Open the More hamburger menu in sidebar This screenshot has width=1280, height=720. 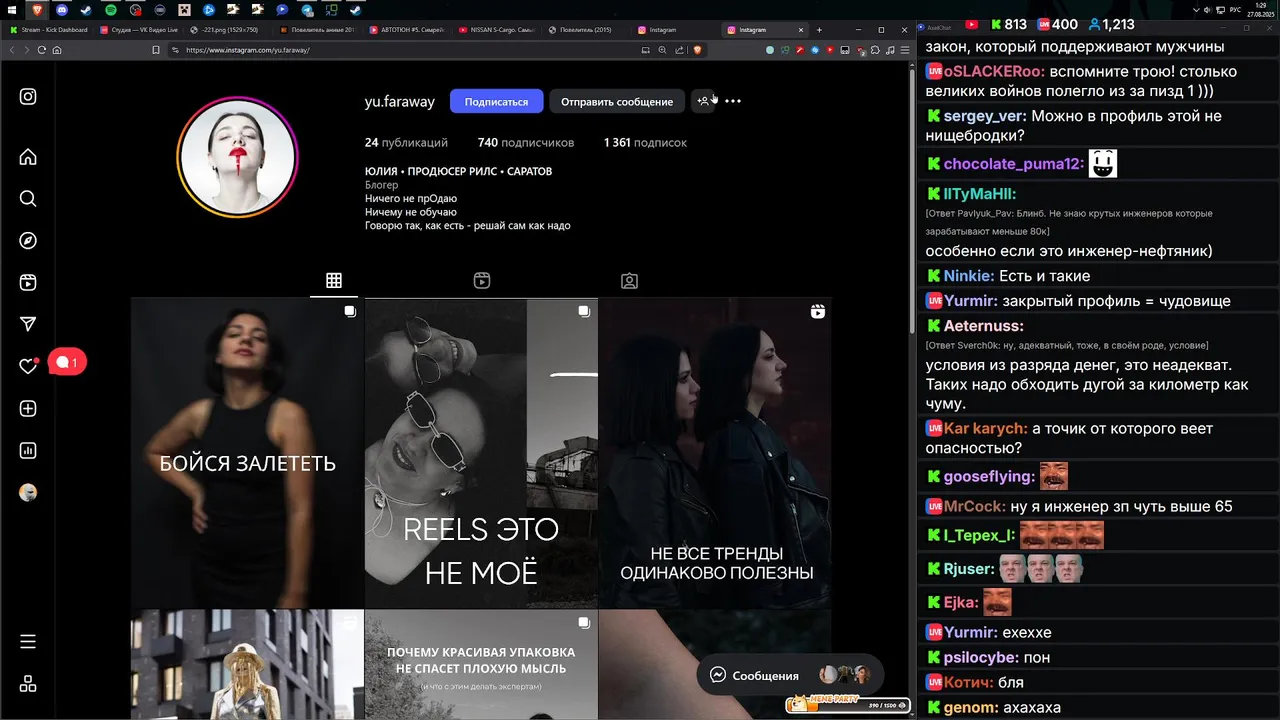tap(28, 641)
